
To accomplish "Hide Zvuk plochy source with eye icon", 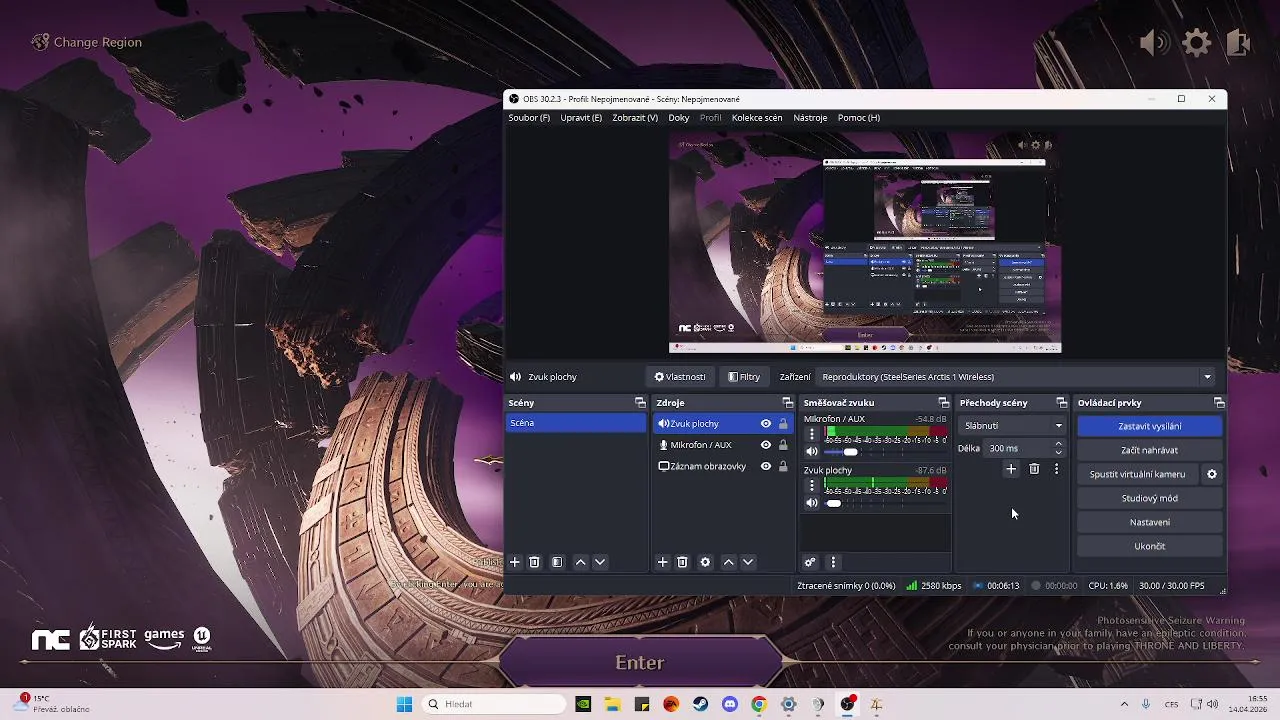I will [x=766, y=424].
